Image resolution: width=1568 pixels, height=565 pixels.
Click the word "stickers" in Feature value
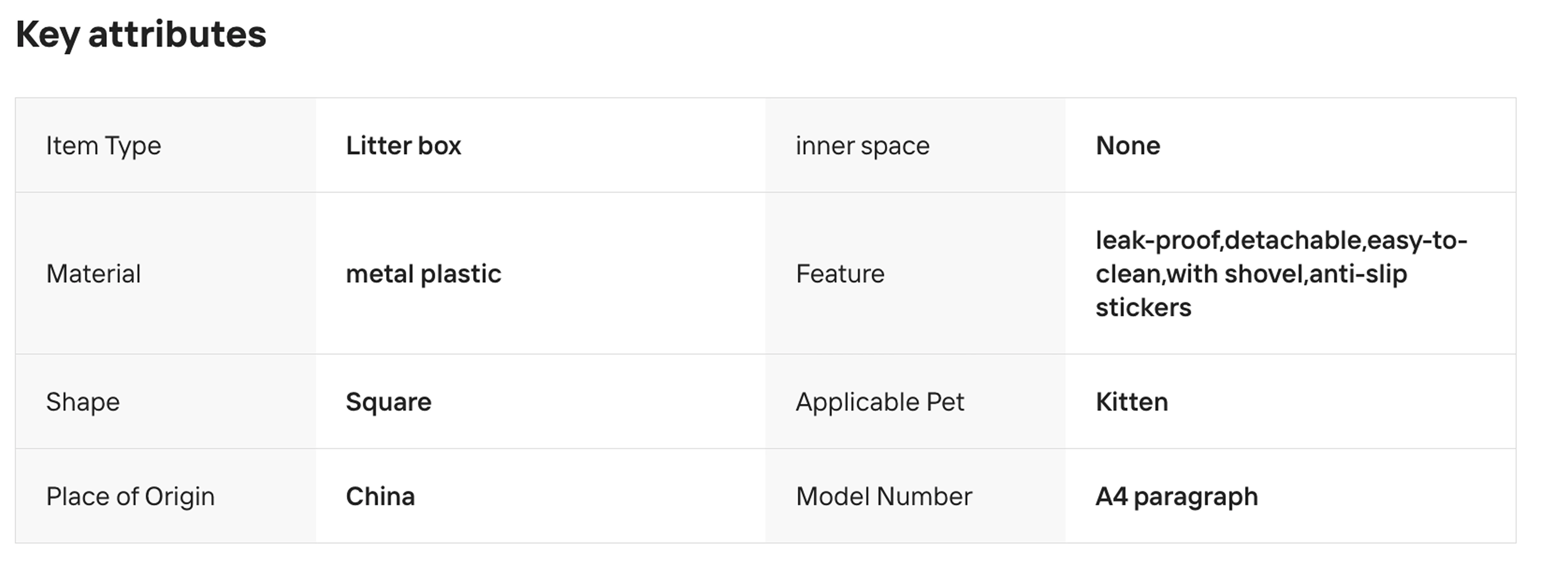point(1143,307)
